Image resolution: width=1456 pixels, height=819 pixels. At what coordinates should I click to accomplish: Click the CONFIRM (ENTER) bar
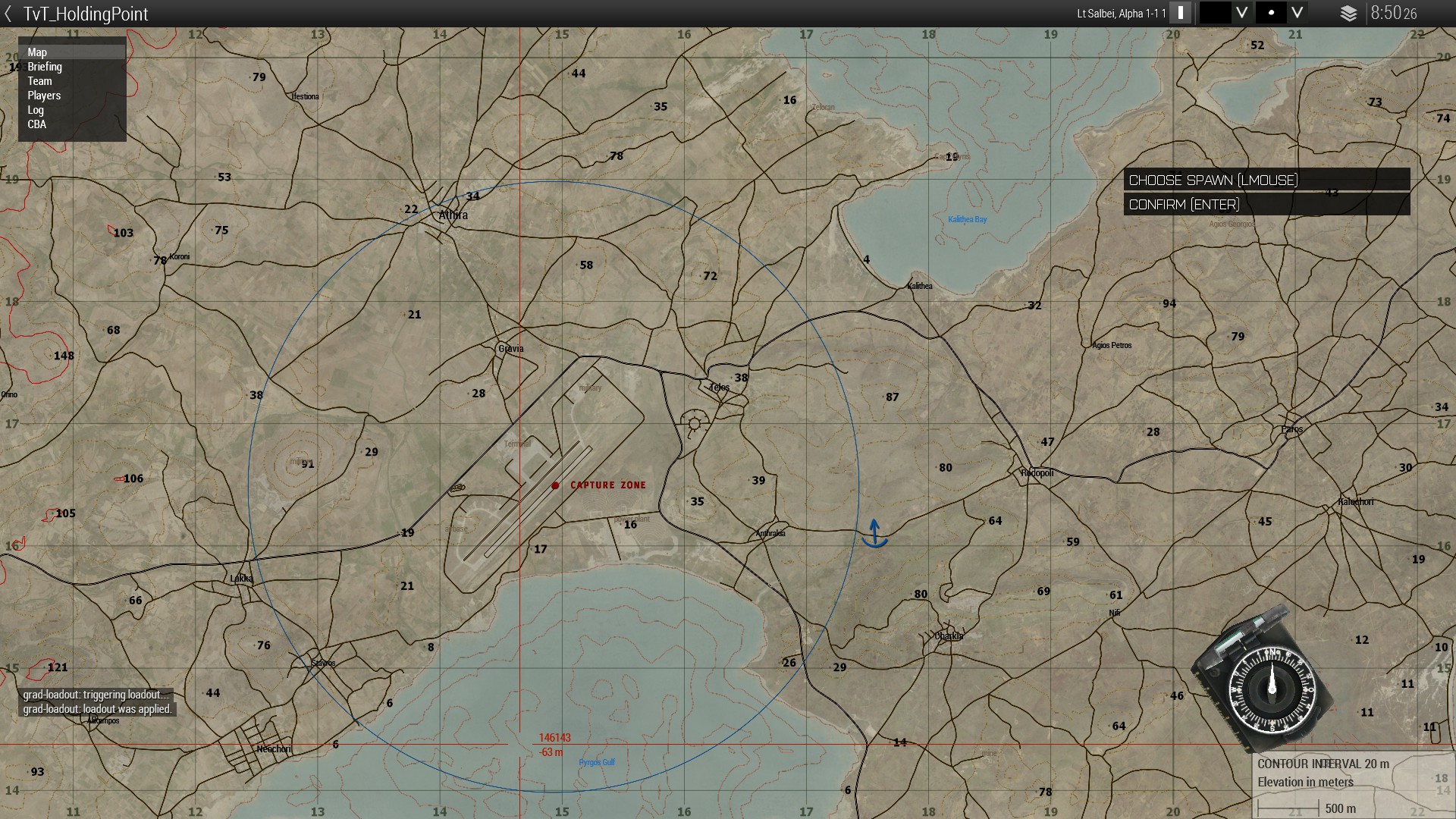pos(1266,204)
